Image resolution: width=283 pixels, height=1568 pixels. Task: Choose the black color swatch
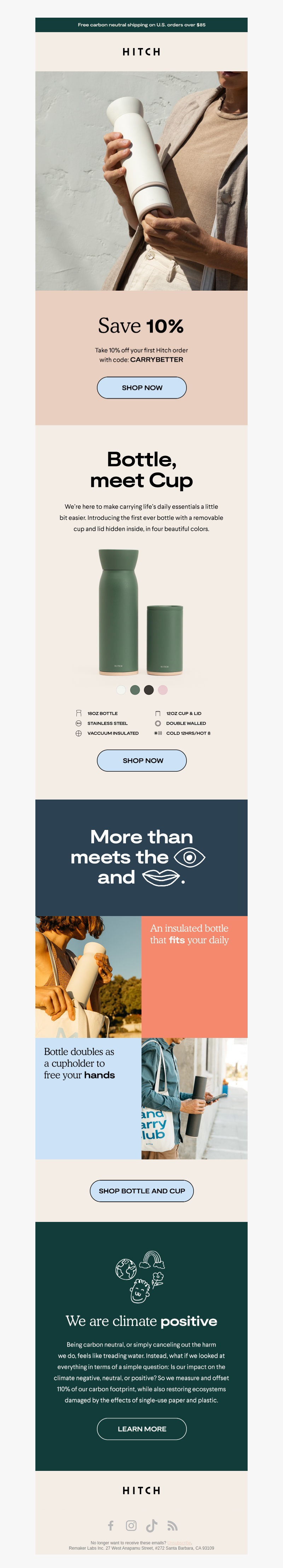point(149,690)
